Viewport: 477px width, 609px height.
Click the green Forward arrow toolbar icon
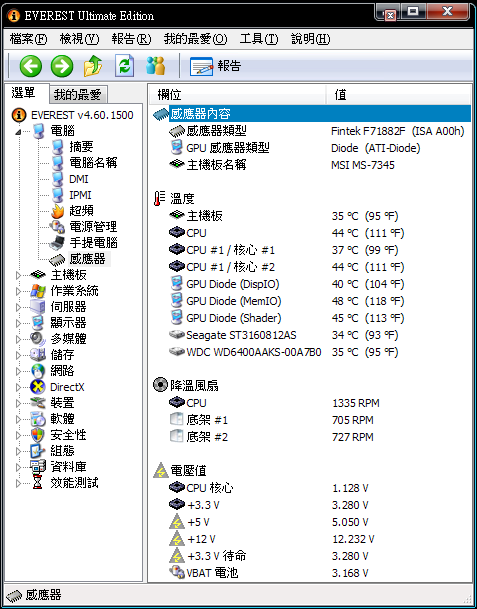[x=62, y=66]
